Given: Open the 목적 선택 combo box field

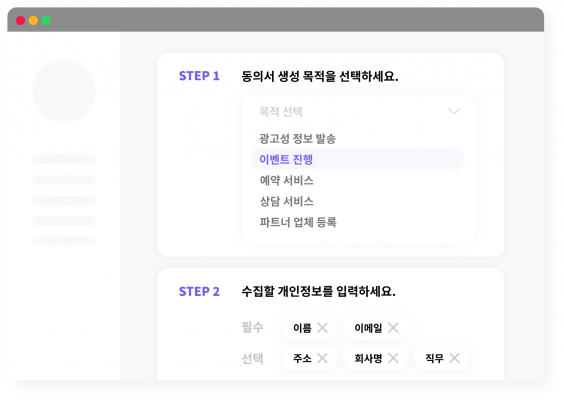Looking at the screenshot, I should tap(359, 112).
